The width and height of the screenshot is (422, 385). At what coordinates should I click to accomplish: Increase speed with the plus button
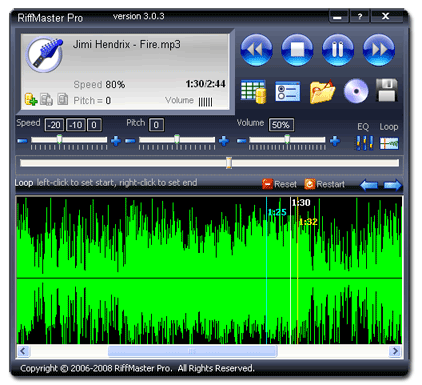coord(116,141)
